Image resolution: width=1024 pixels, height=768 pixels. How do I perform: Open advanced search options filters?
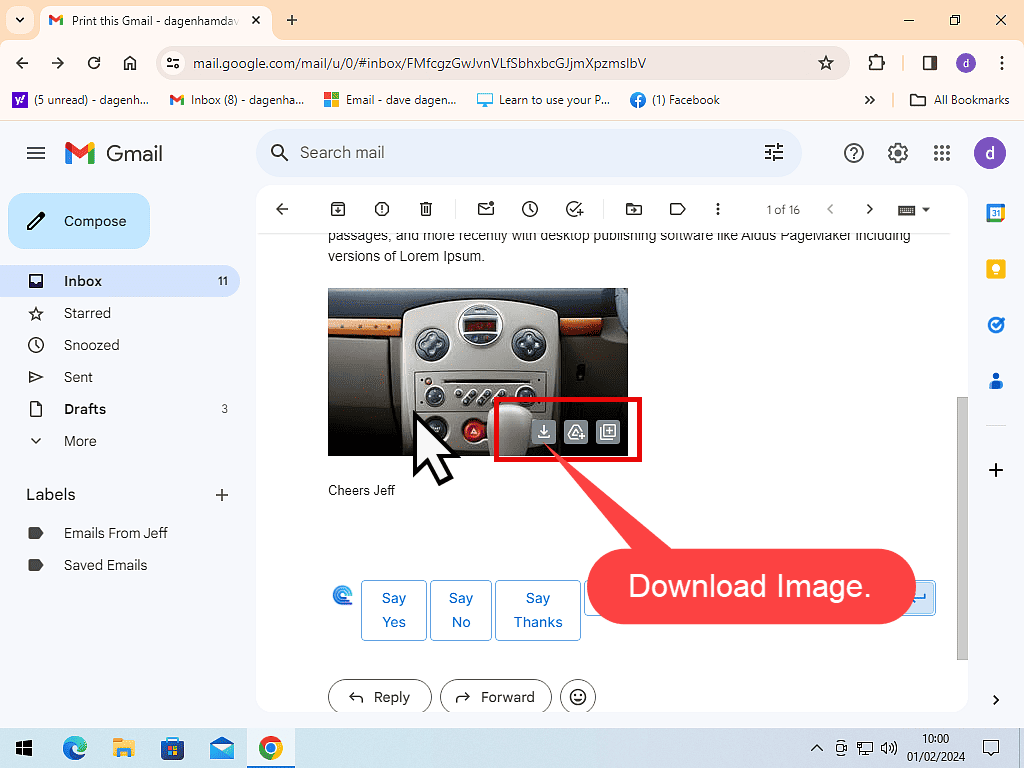point(773,152)
